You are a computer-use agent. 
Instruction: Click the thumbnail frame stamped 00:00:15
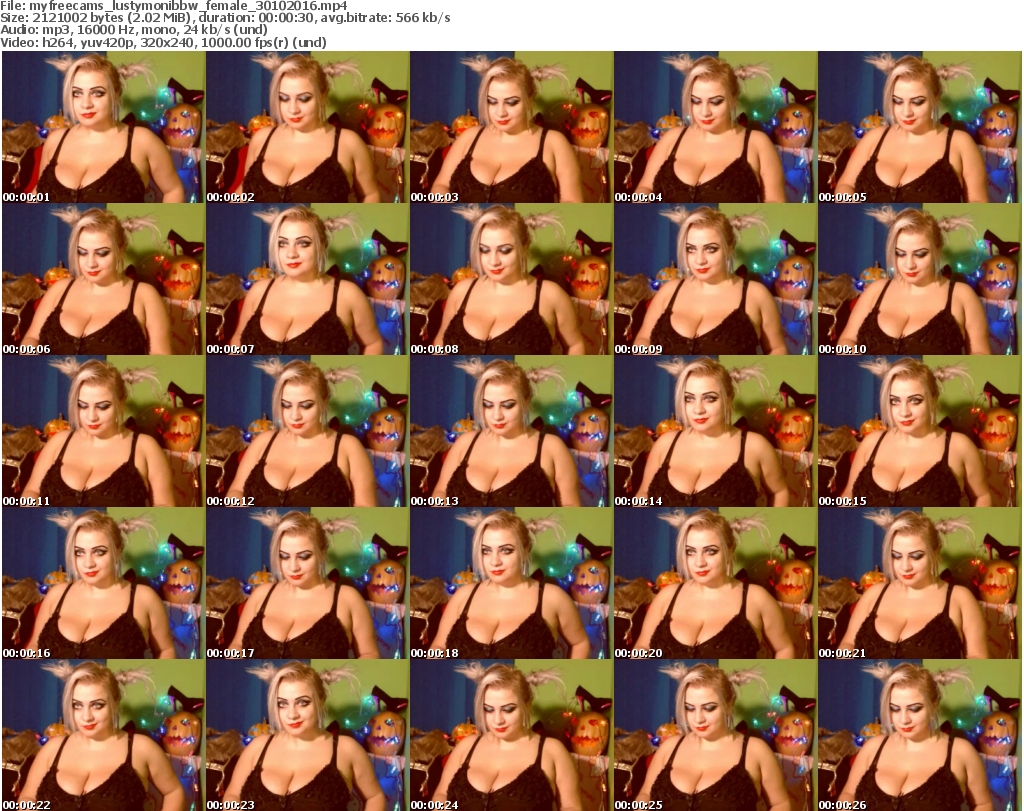(x=920, y=432)
